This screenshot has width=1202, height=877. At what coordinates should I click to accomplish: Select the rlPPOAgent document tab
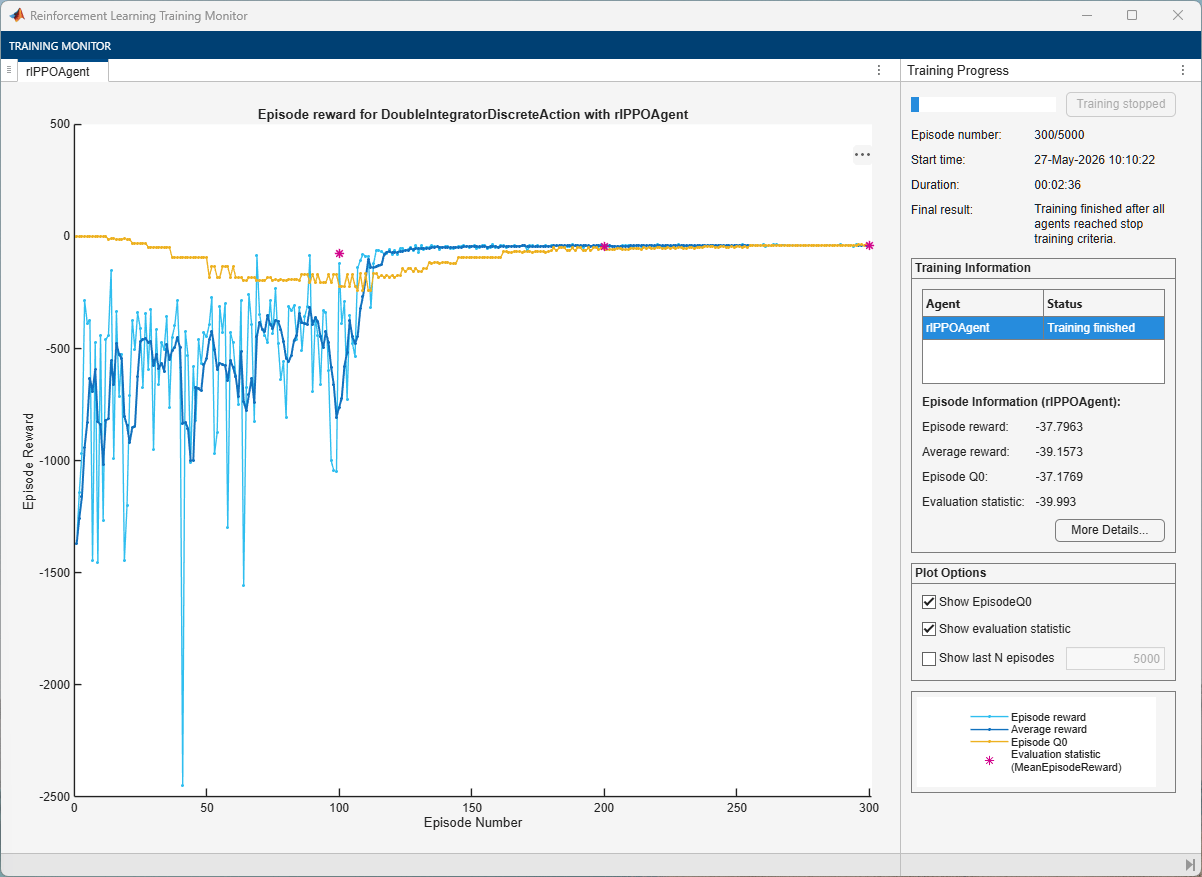[64, 71]
